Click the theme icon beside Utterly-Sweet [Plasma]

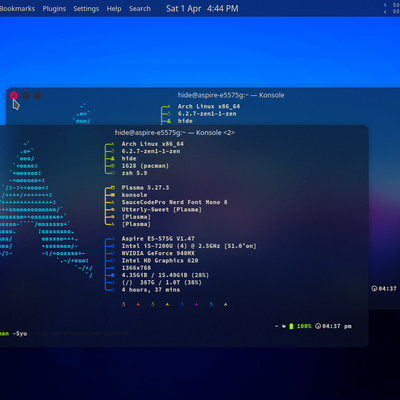pyautogui.click(x=113, y=210)
